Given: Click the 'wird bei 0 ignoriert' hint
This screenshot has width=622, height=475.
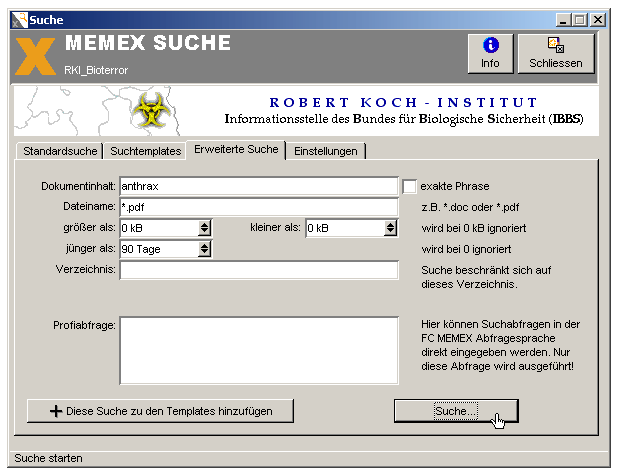Looking at the screenshot, I should pyautogui.click(x=466, y=249).
